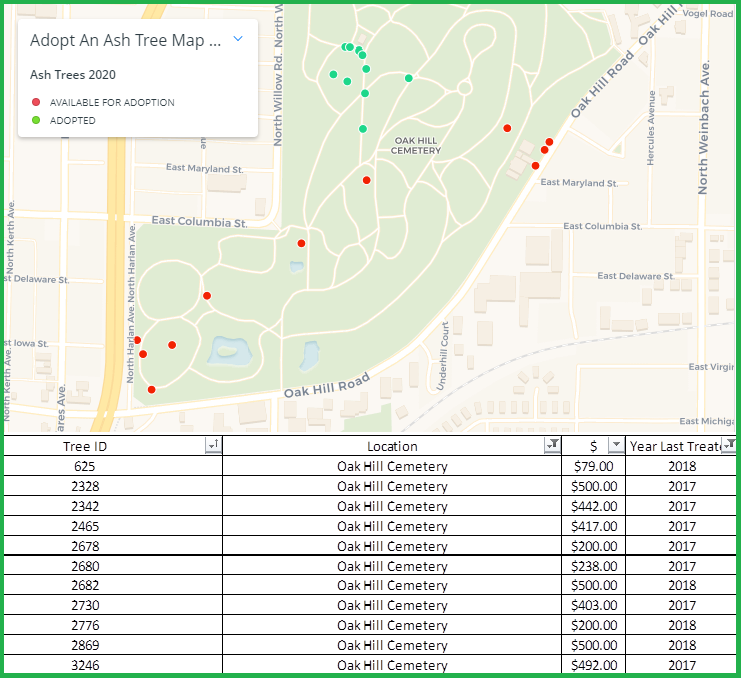The image size is (741, 678).
Task: Click the Location cell in row 2730
Action: pyautogui.click(x=392, y=605)
